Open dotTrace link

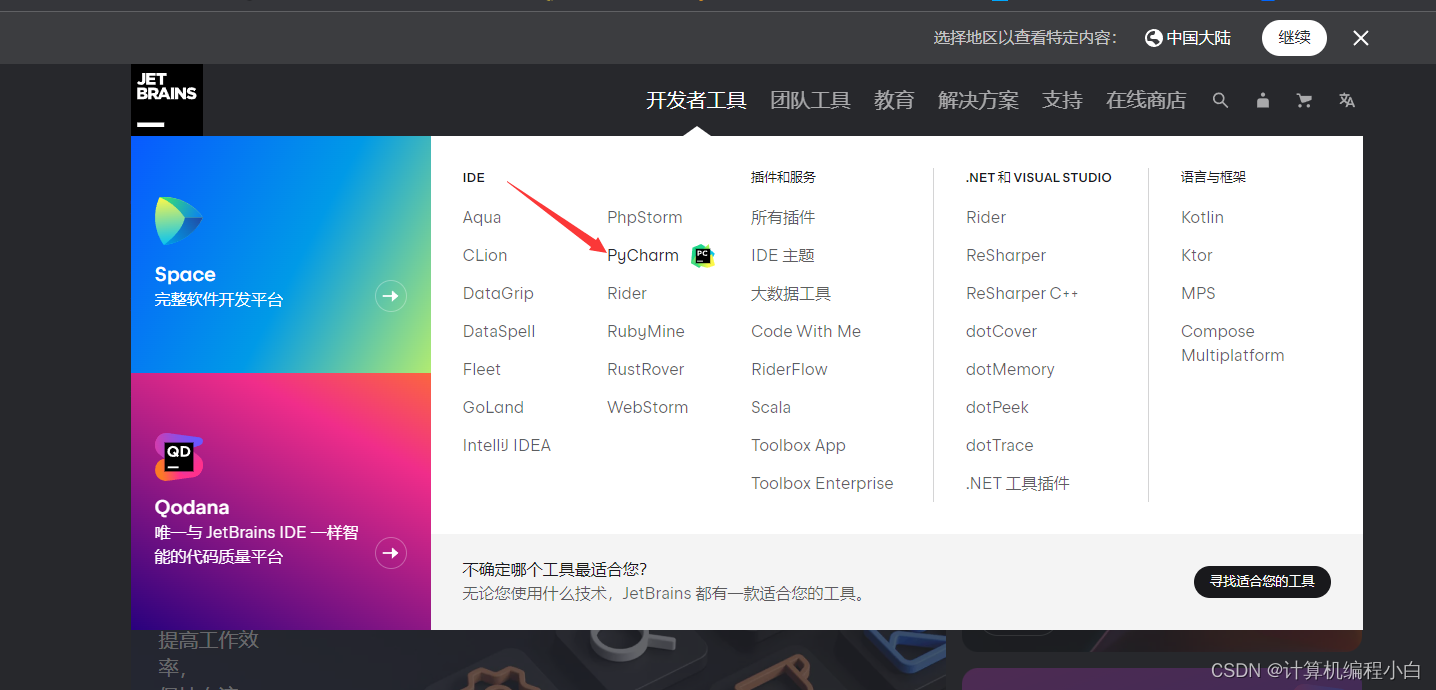(x=1000, y=445)
